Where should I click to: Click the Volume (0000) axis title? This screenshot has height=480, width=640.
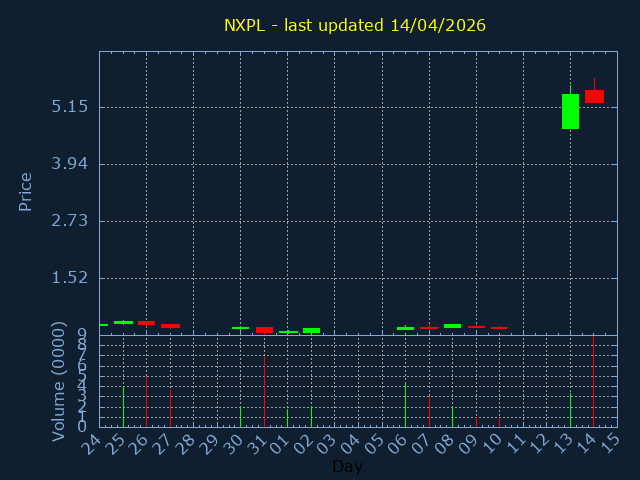pos(59,381)
